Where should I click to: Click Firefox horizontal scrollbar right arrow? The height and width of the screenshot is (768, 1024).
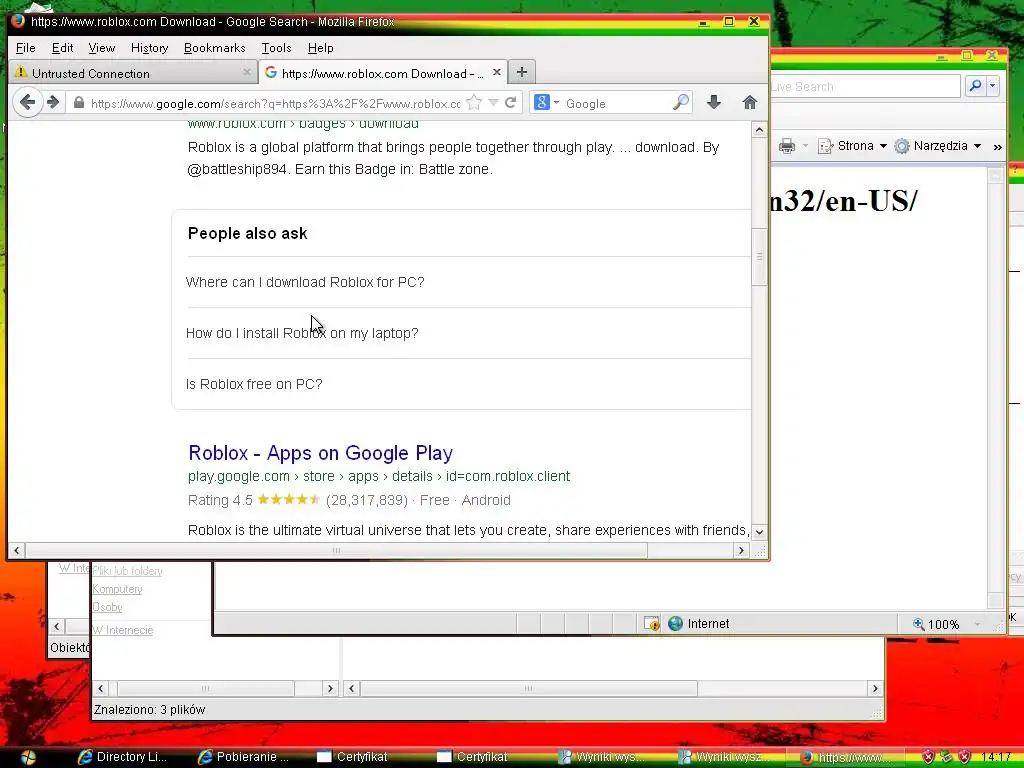tap(741, 551)
